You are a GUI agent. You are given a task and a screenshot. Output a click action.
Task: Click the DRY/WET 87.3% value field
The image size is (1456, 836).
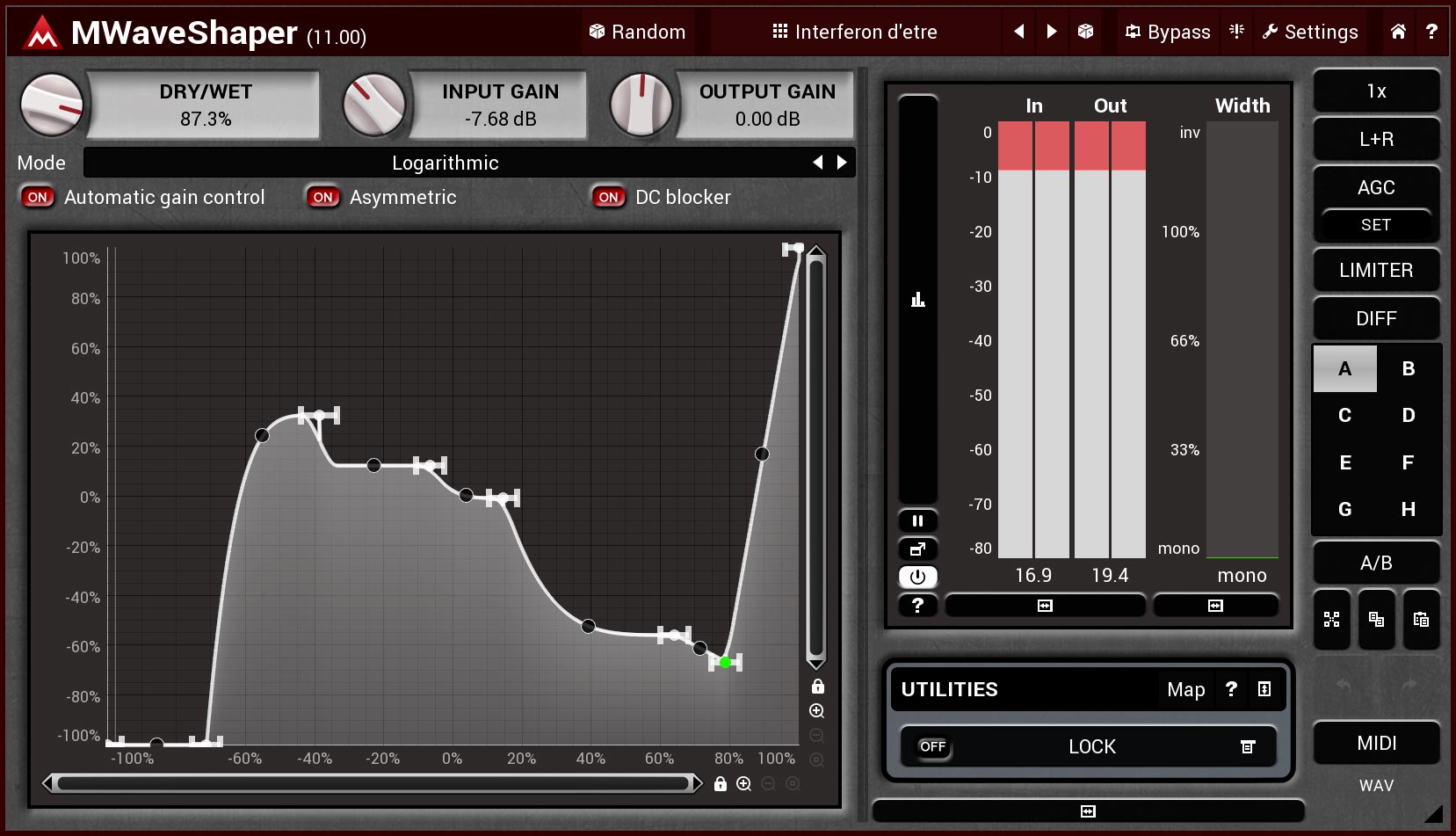[x=206, y=105]
